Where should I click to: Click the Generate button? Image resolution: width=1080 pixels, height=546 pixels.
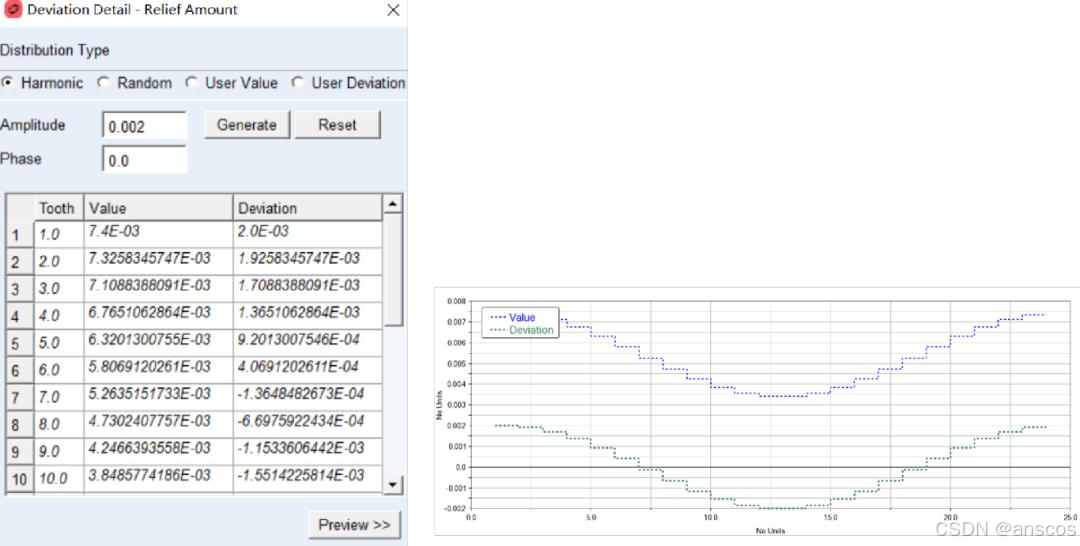247,125
